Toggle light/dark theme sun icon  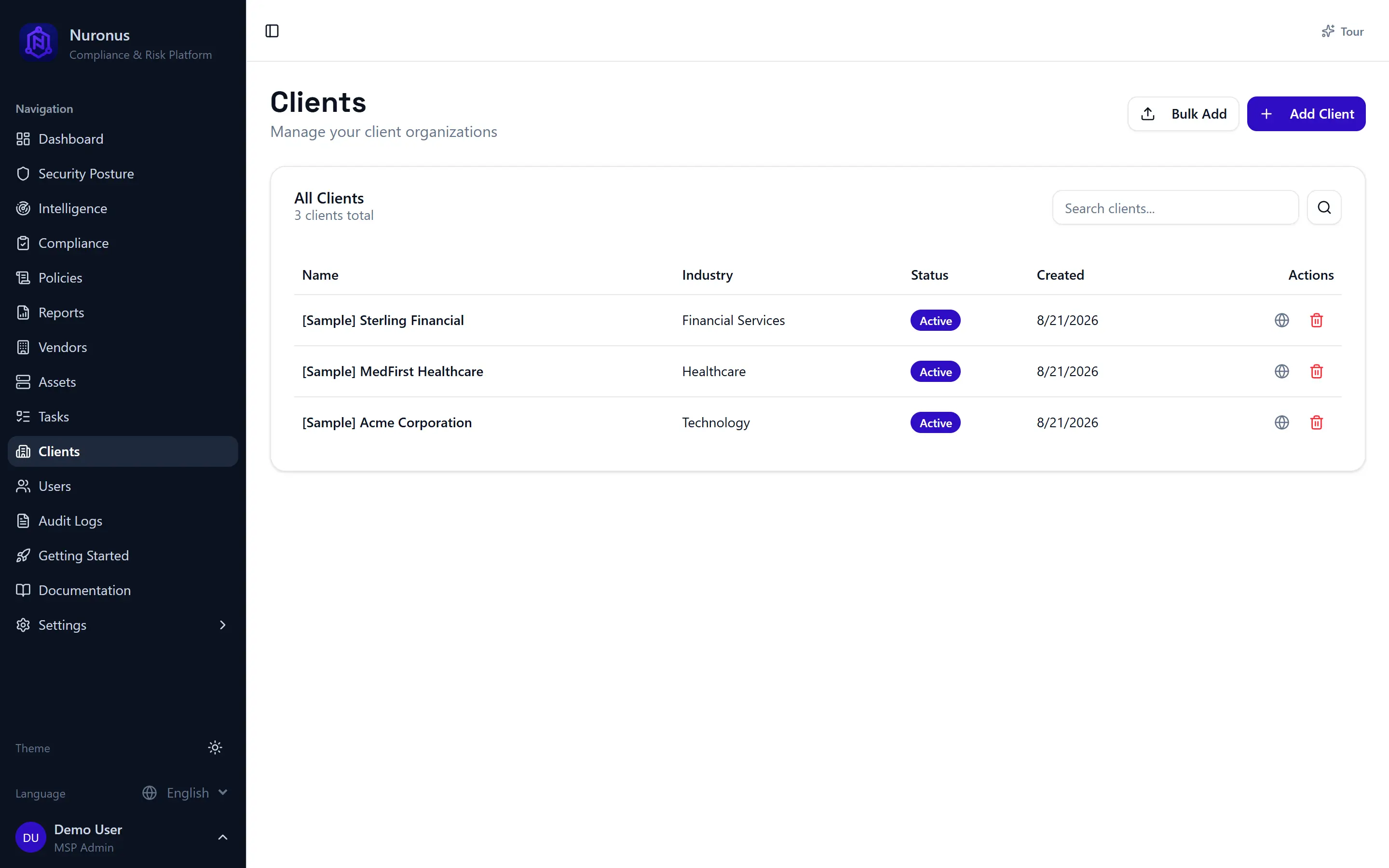pos(215,747)
